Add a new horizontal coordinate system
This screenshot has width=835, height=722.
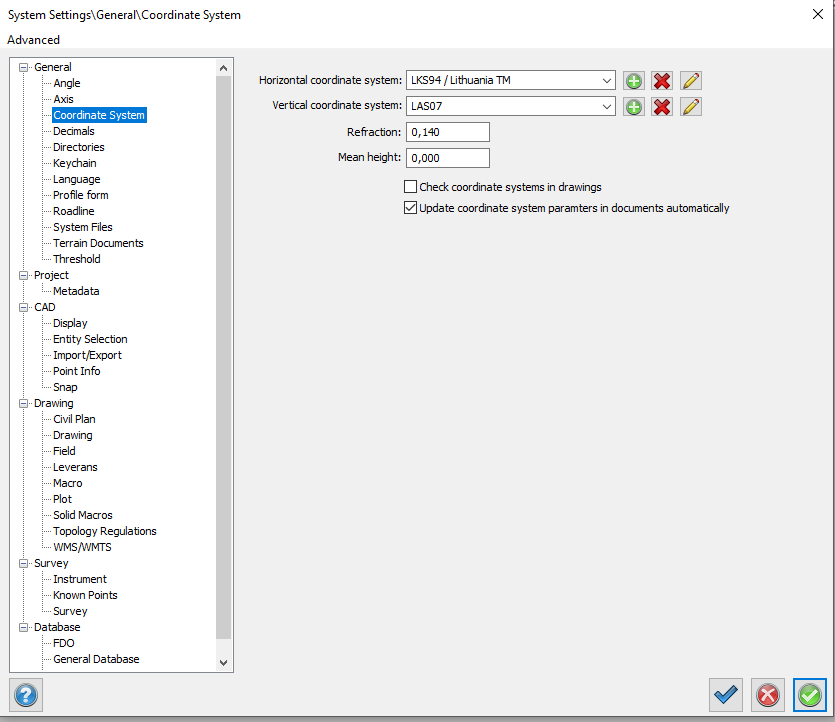click(x=634, y=81)
